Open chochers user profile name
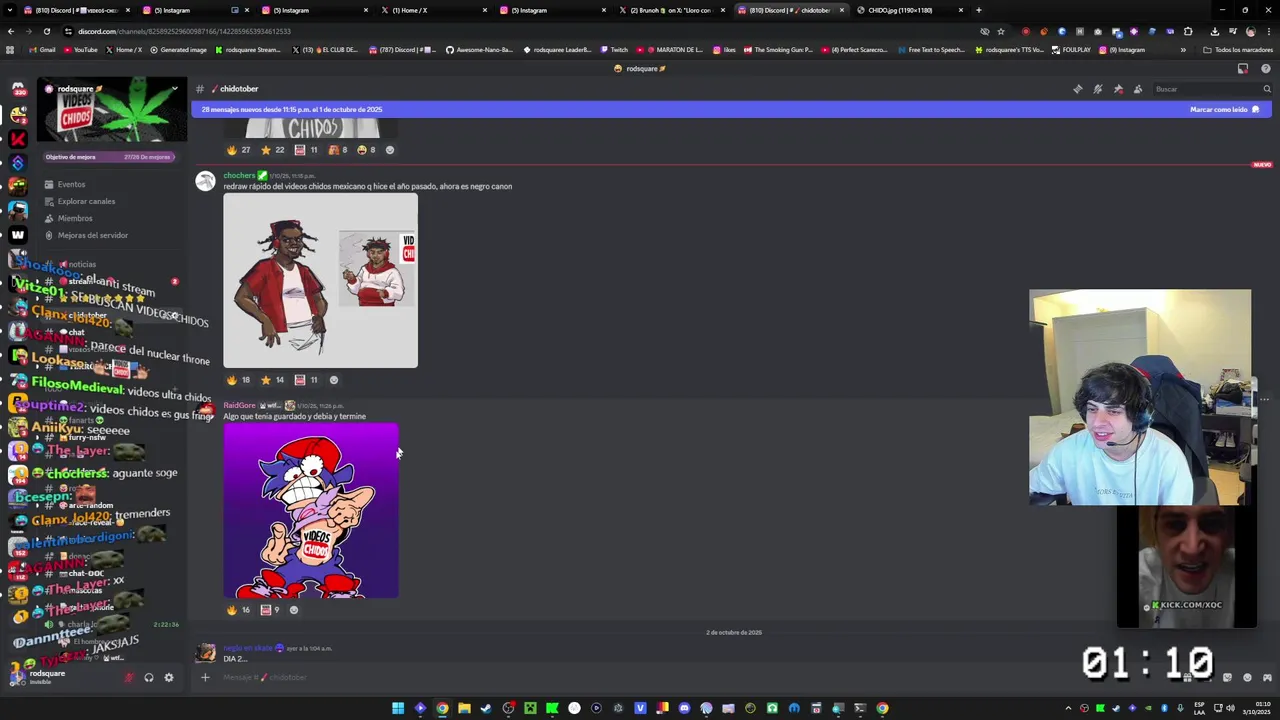This screenshot has height=720, width=1280. tap(239, 175)
